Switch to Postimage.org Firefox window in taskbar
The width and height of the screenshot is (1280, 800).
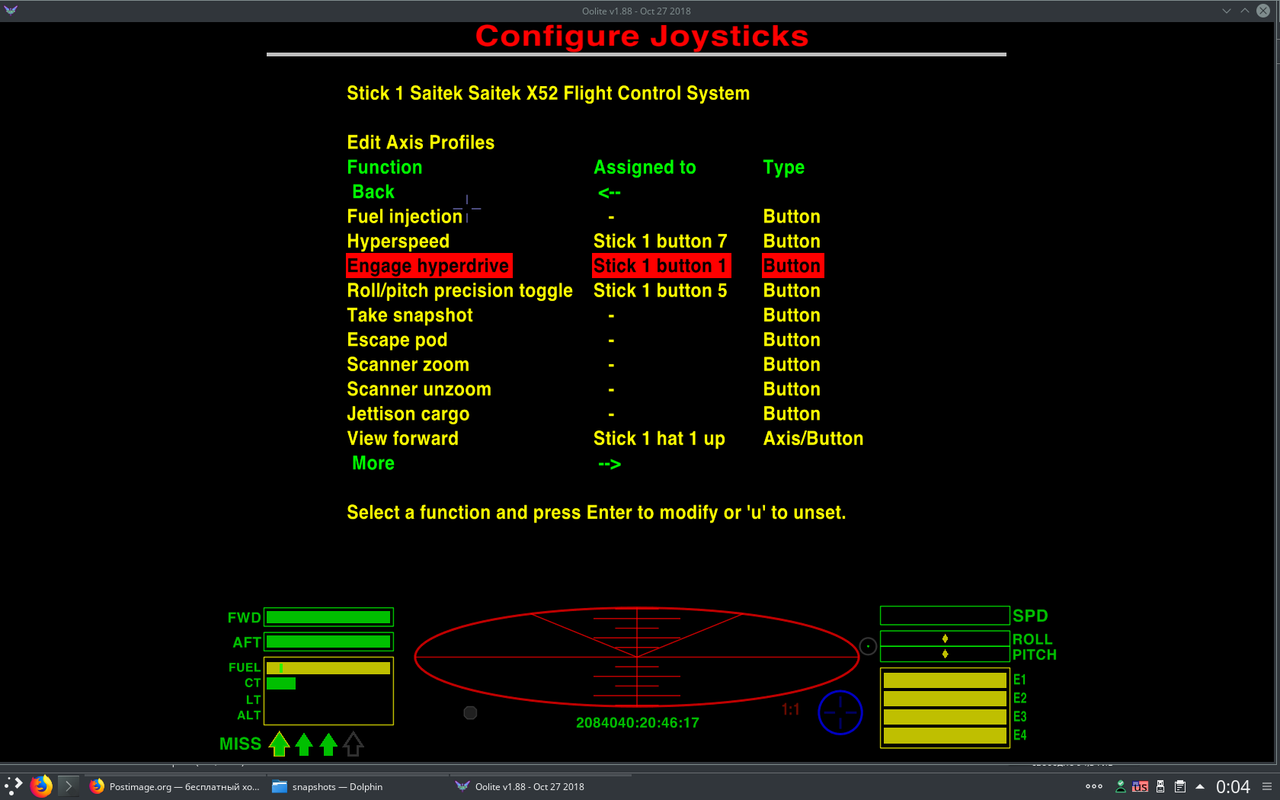173,787
